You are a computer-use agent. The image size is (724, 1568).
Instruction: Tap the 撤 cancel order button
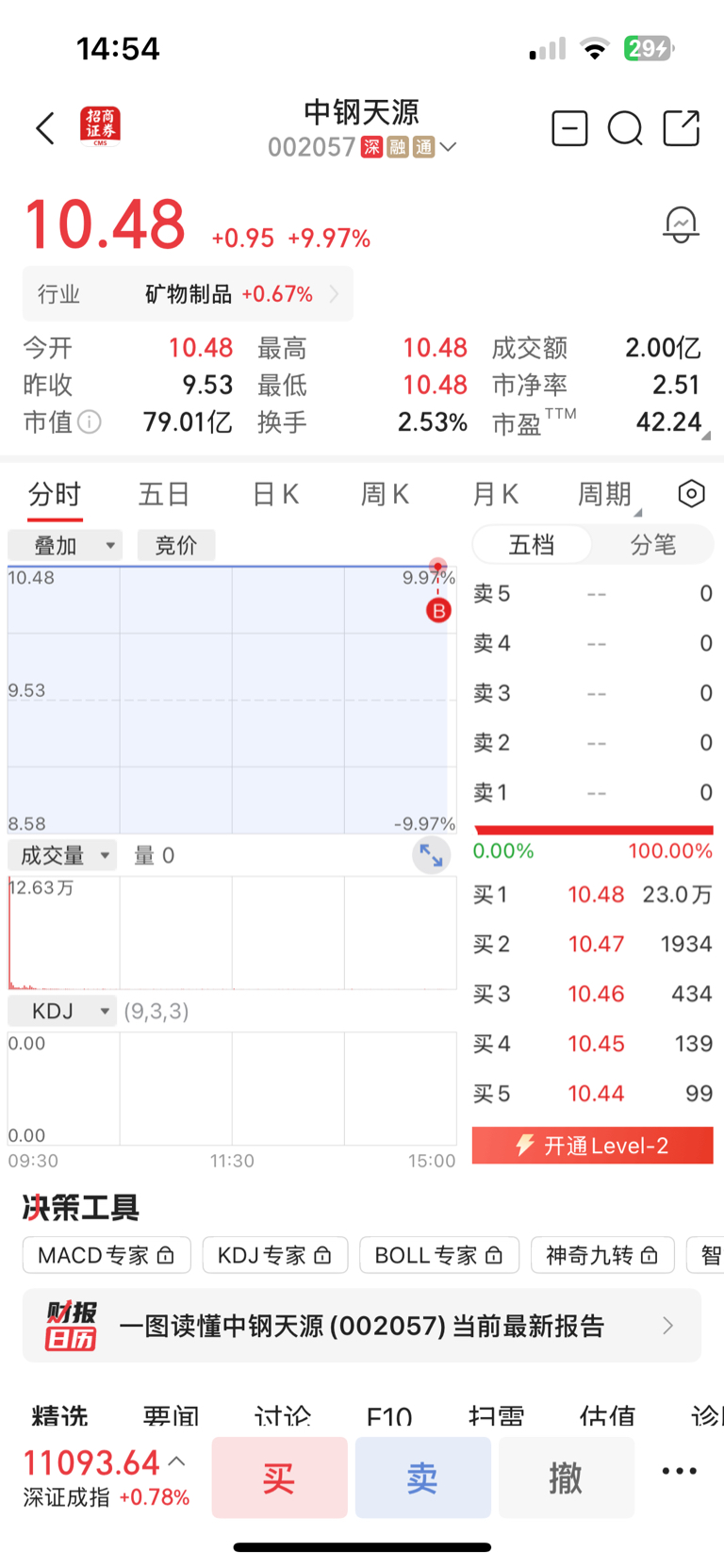(x=566, y=1477)
